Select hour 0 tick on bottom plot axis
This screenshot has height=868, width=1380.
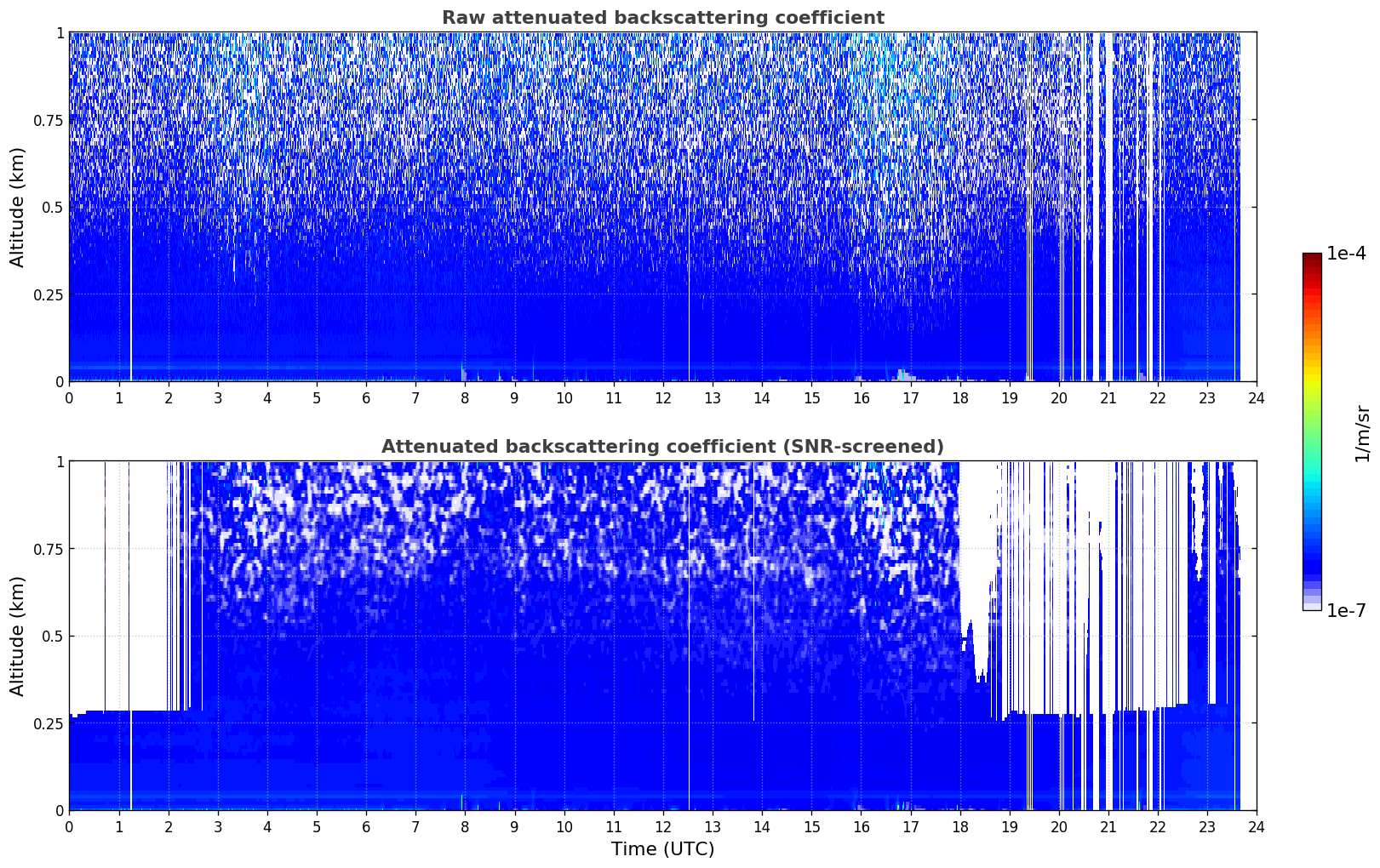tap(70, 826)
